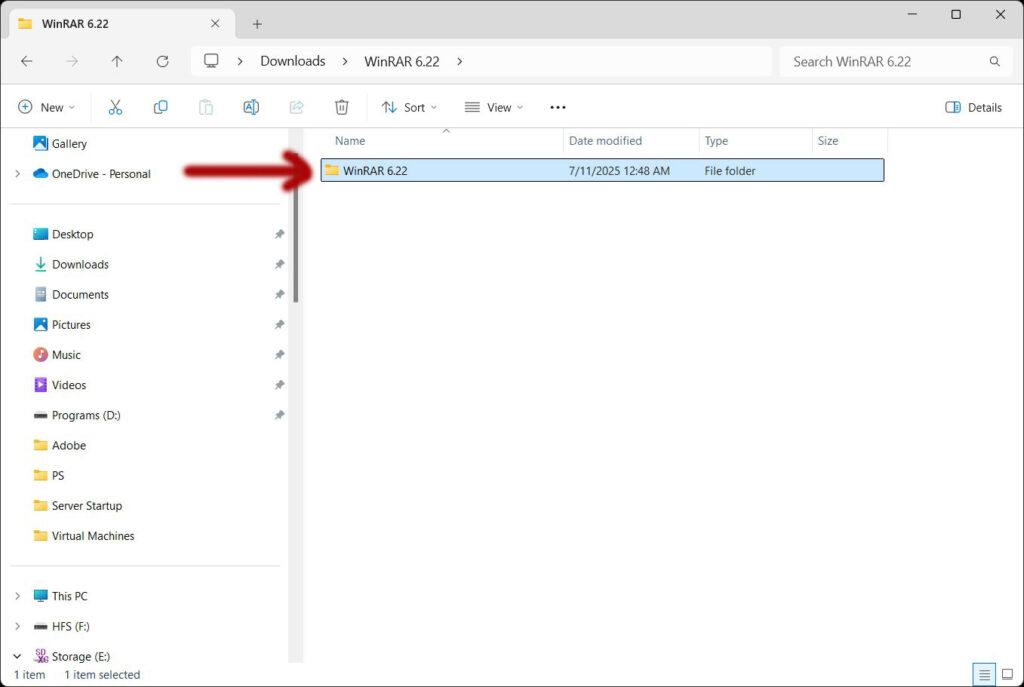Open the View dropdown menu

(x=494, y=107)
